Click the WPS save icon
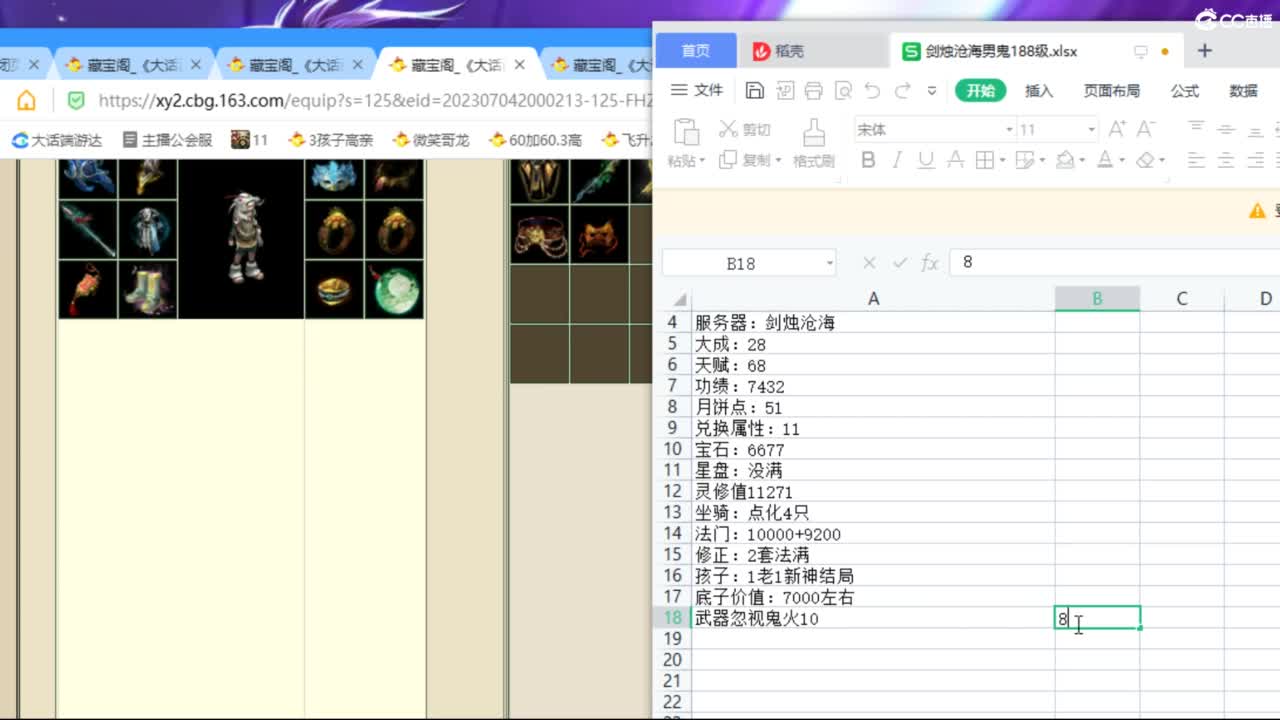The width and height of the screenshot is (1280, 720). [x=755, y=91]
